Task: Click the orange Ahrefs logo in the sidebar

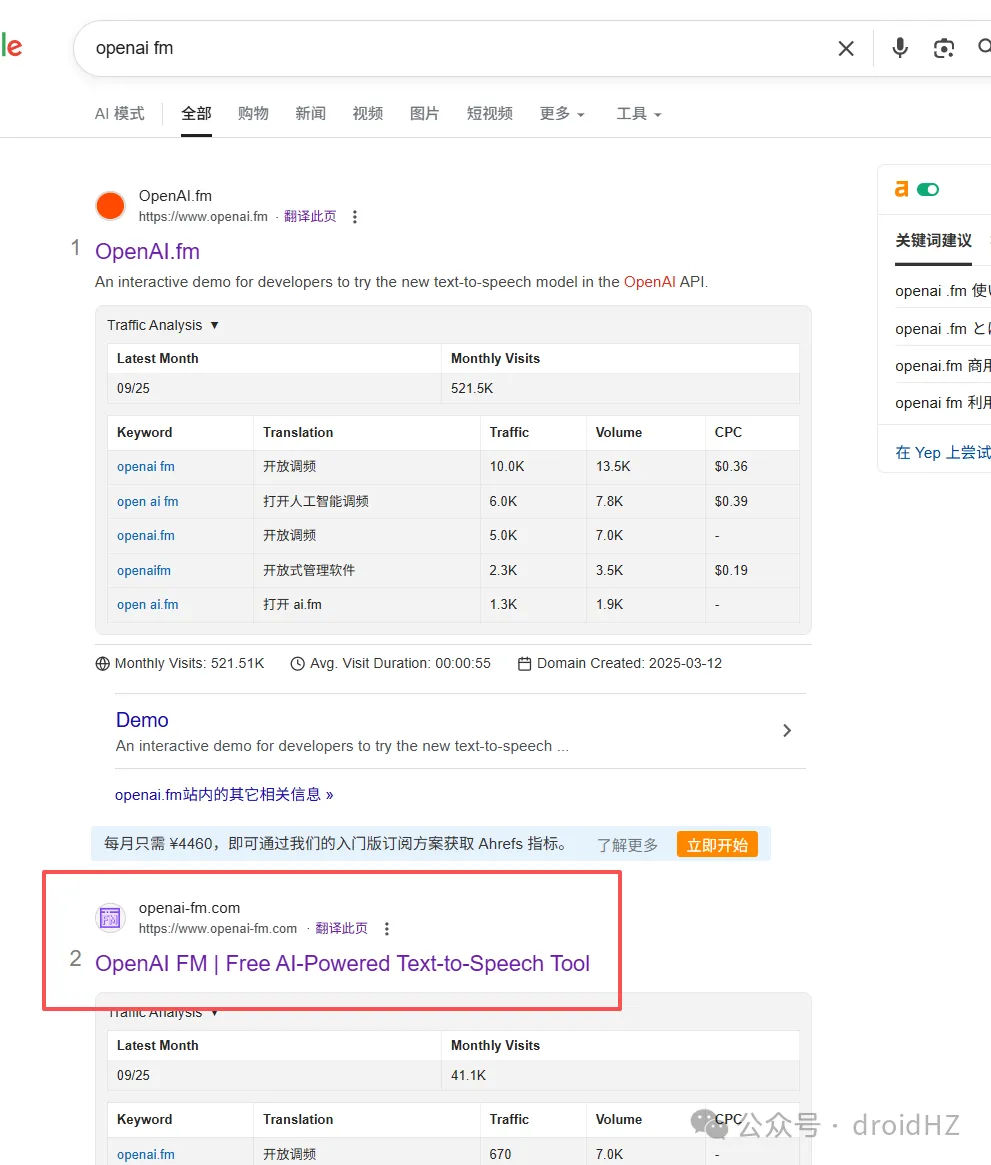Action: click(x=902, y=189)
